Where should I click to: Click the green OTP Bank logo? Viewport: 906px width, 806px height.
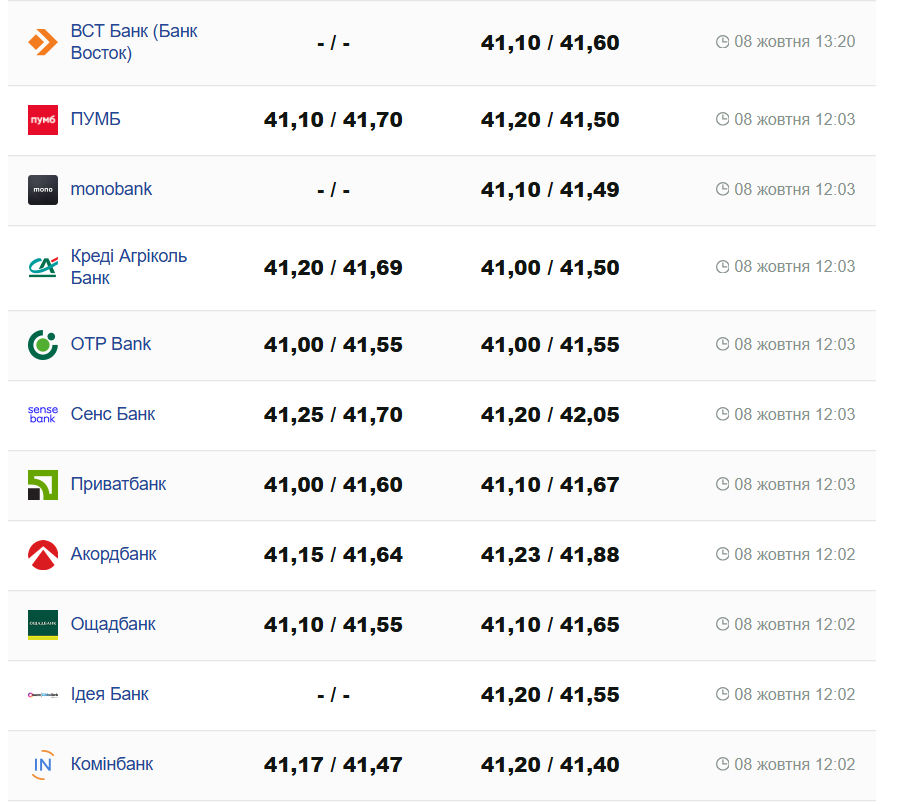[x=43, y=345]
